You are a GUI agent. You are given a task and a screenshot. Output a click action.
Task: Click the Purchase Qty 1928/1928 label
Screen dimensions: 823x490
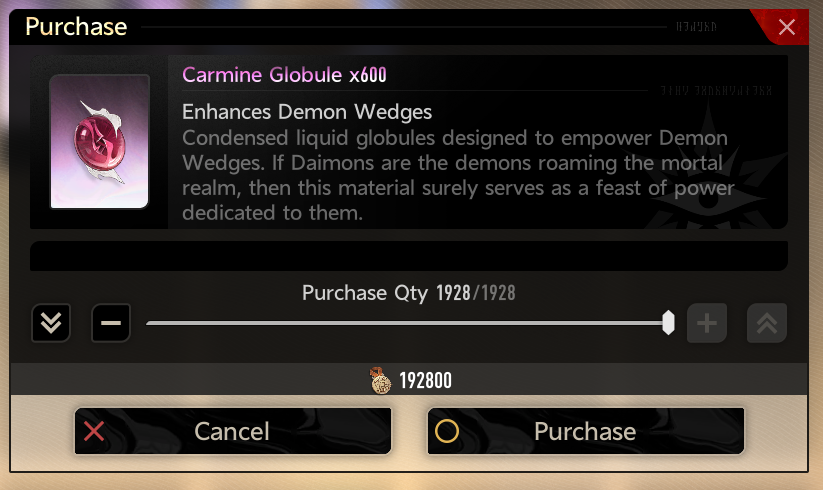[x=408, y=293]
